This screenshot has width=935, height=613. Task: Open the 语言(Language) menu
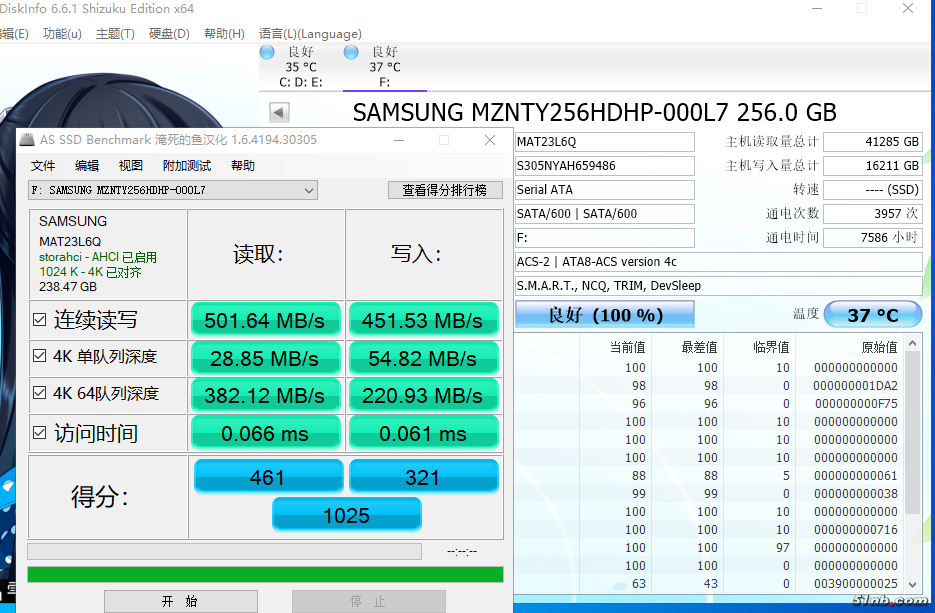pyautogui.click(x=309, y=34)
